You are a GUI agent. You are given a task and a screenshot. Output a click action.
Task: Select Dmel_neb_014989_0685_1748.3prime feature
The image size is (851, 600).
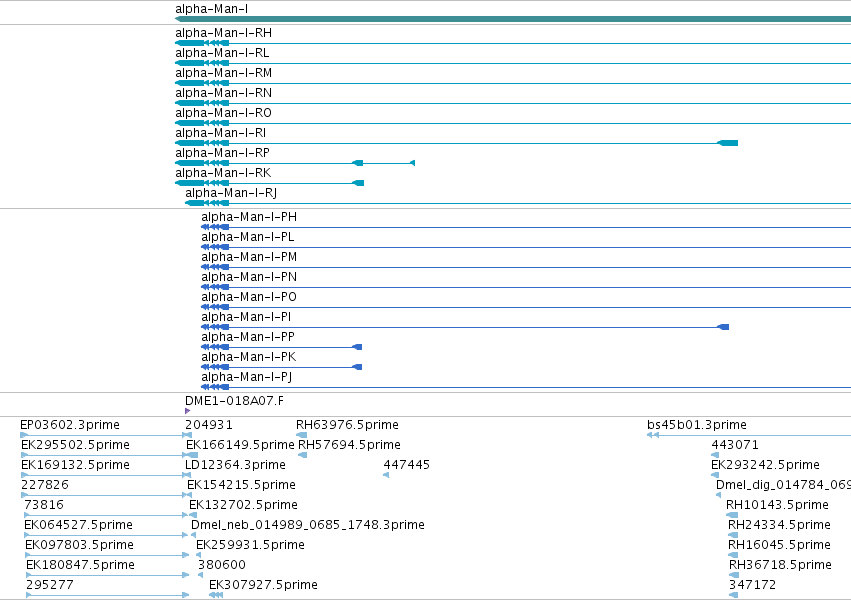coord(308,526)
